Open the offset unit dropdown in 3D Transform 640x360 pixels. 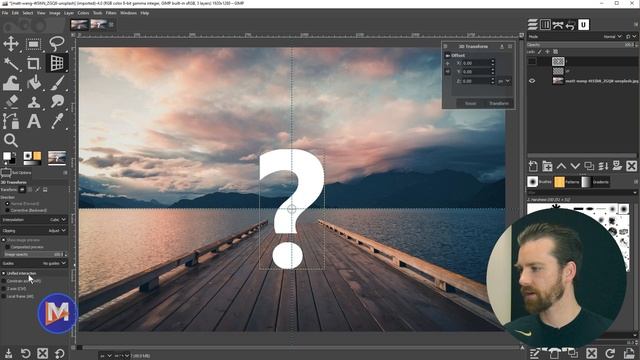504,81
